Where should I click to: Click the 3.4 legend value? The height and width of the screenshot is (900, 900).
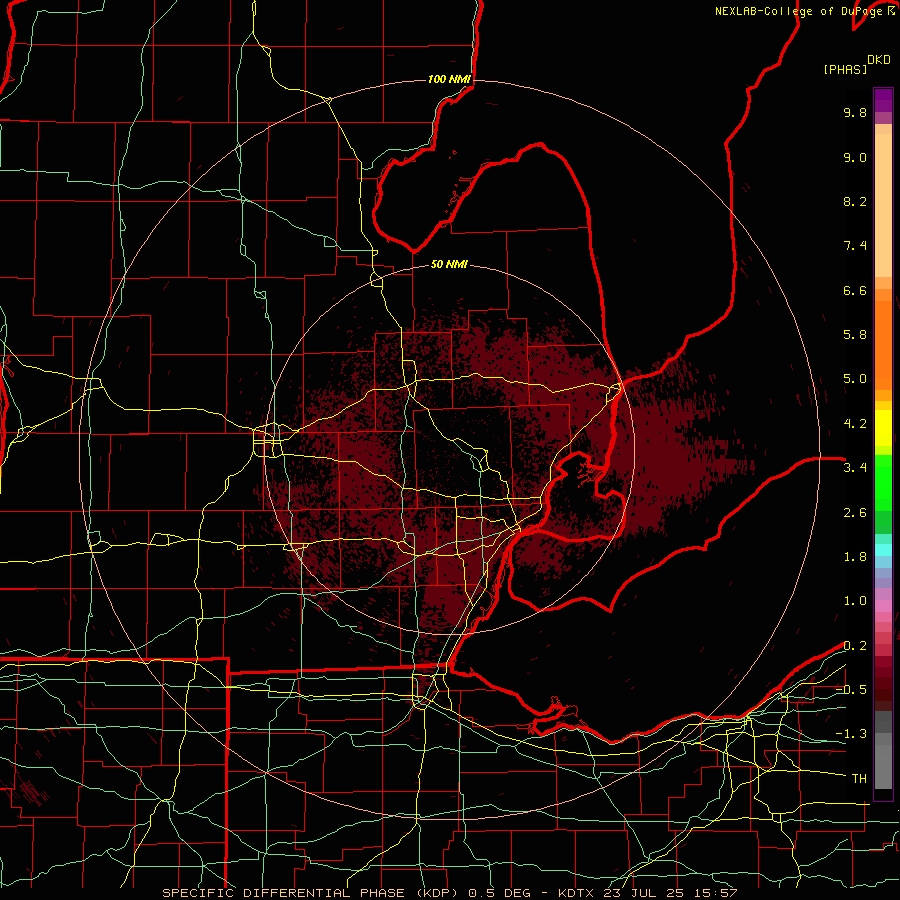point(855,468)
